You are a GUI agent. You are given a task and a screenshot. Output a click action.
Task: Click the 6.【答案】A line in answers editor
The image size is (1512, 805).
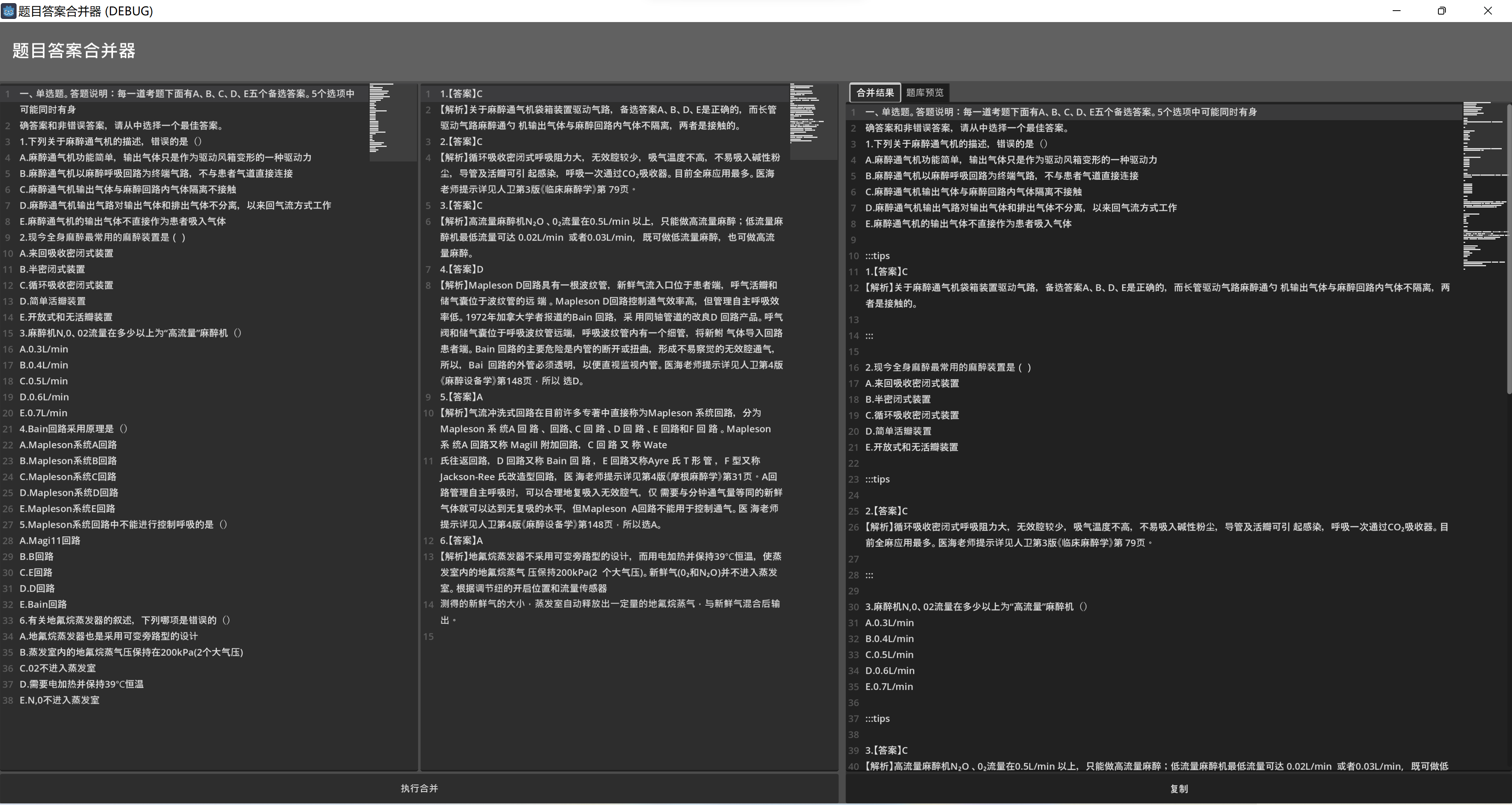click(x=461, y=541)
